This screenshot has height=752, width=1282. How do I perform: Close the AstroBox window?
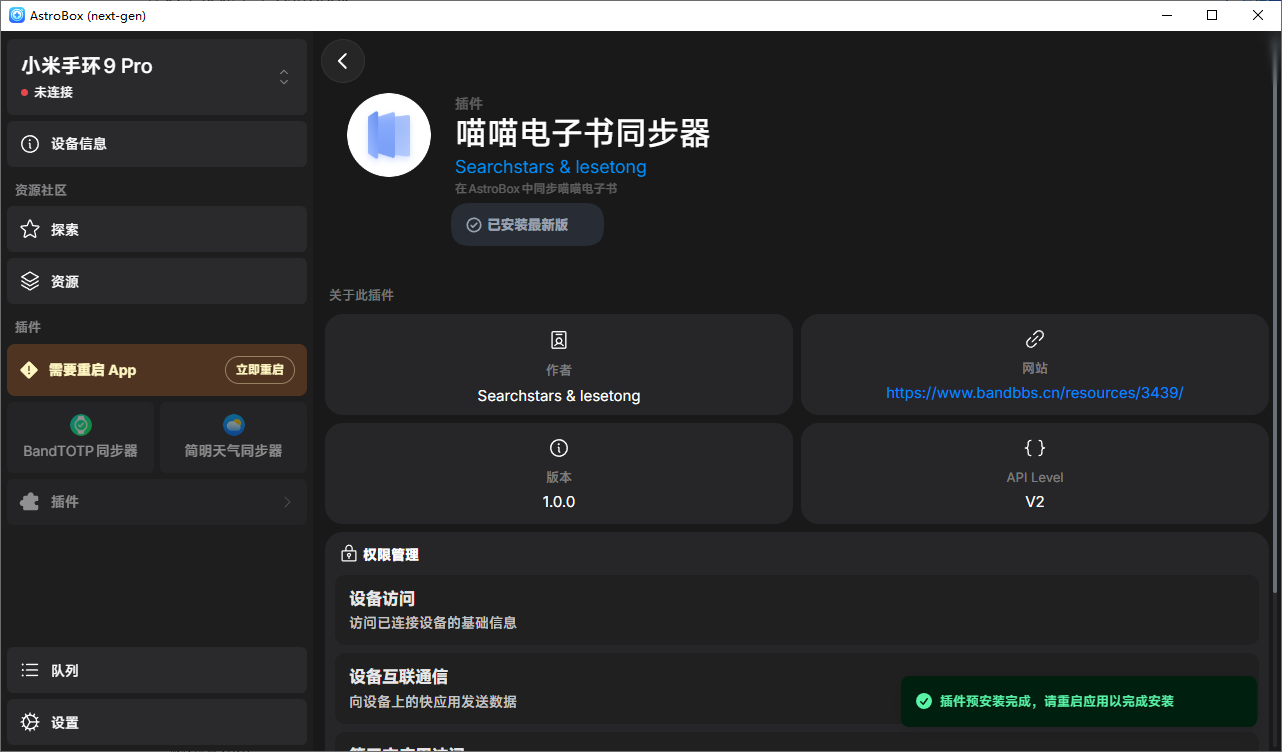tap(1259, 15)
